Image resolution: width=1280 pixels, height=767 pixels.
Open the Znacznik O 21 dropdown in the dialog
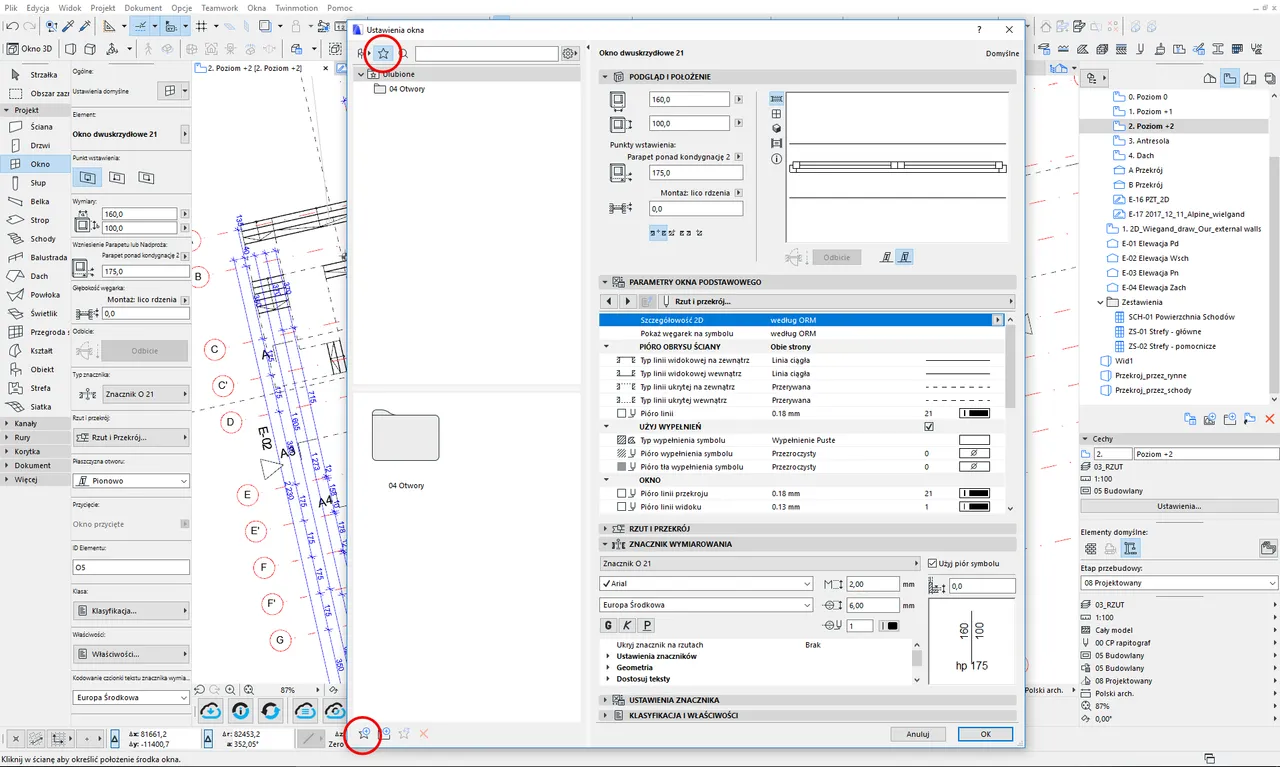tap(760, 563)
